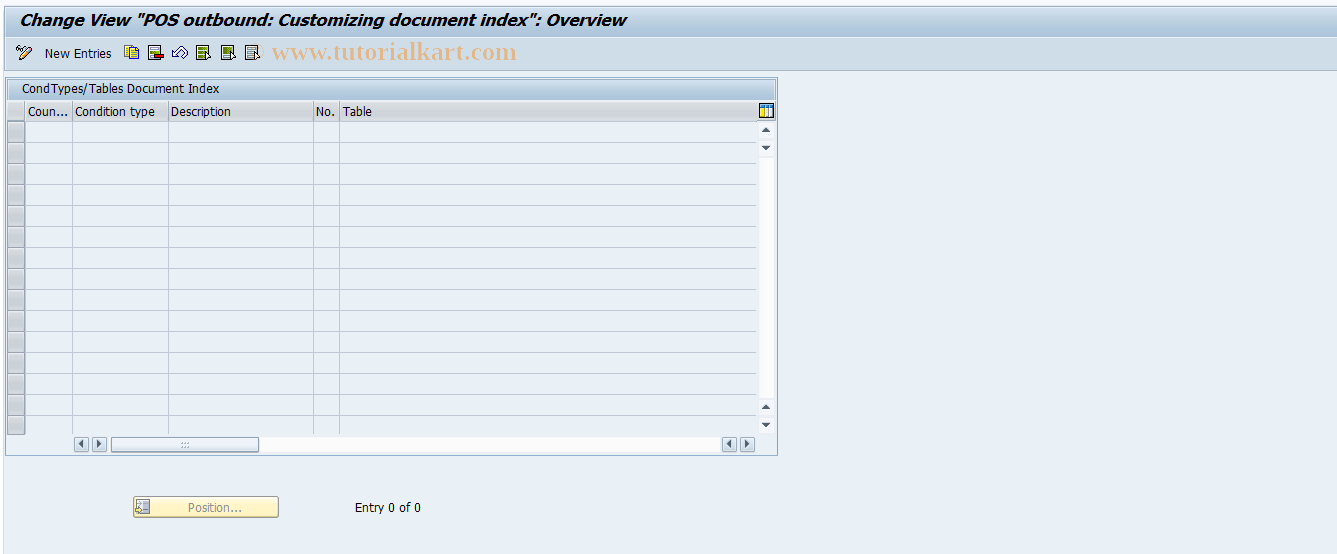Click the Position... button
The width and height of the screenshot is (1337, 554).
tap(206, 507)
